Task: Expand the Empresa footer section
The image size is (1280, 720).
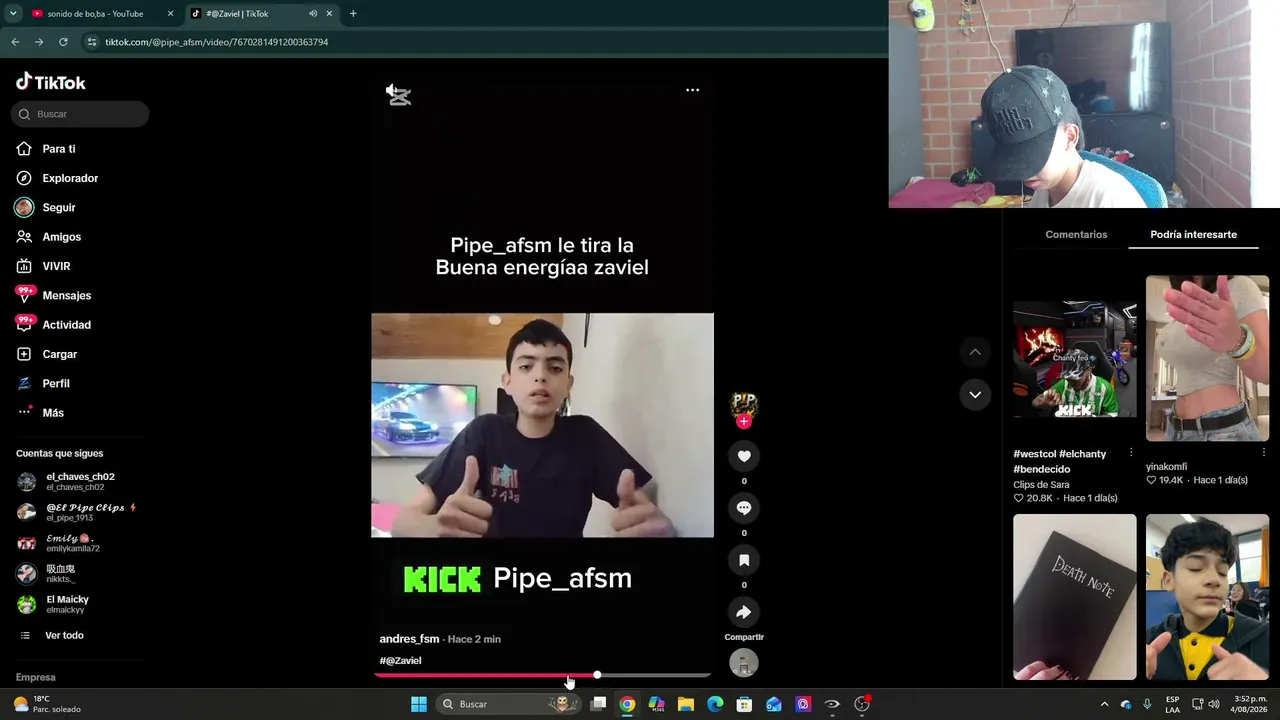Action: [36, 677]
